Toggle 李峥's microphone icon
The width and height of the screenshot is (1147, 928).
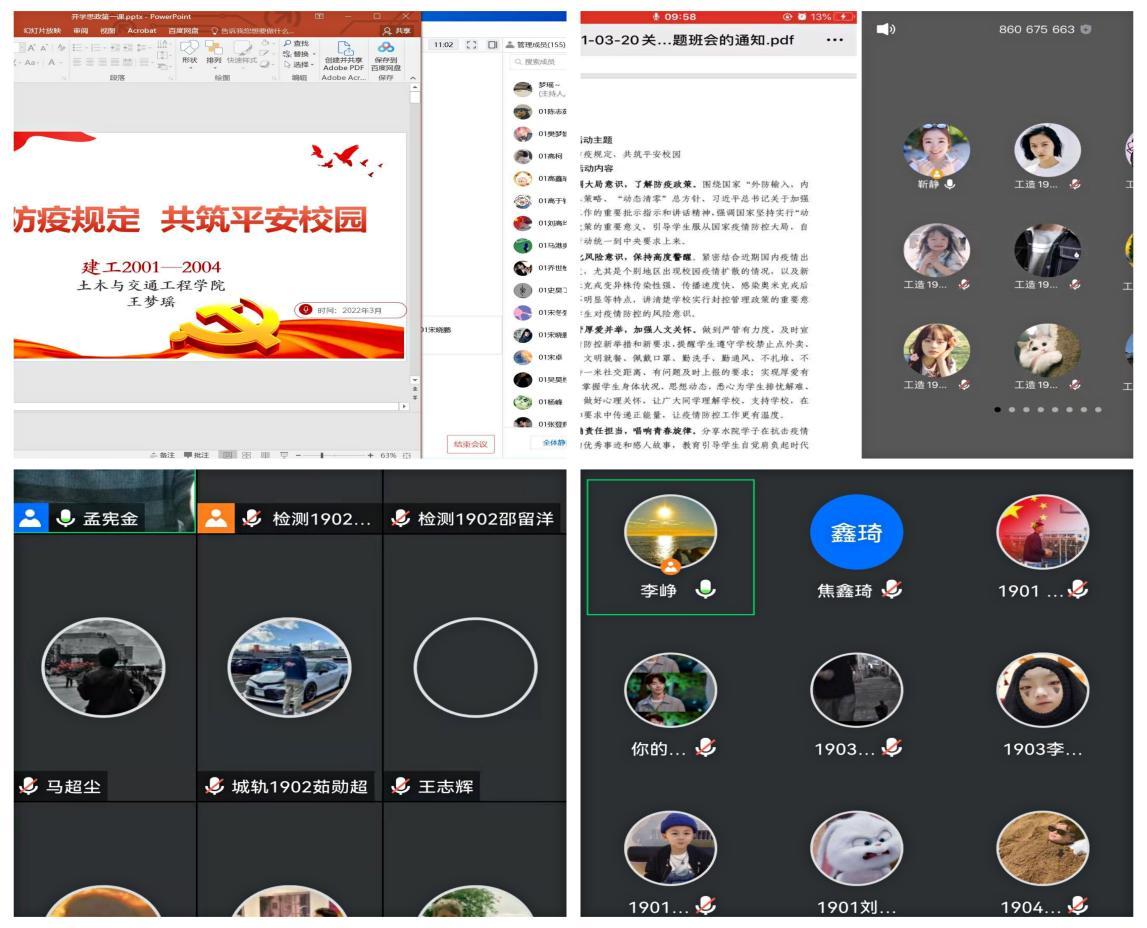[706, 591]
